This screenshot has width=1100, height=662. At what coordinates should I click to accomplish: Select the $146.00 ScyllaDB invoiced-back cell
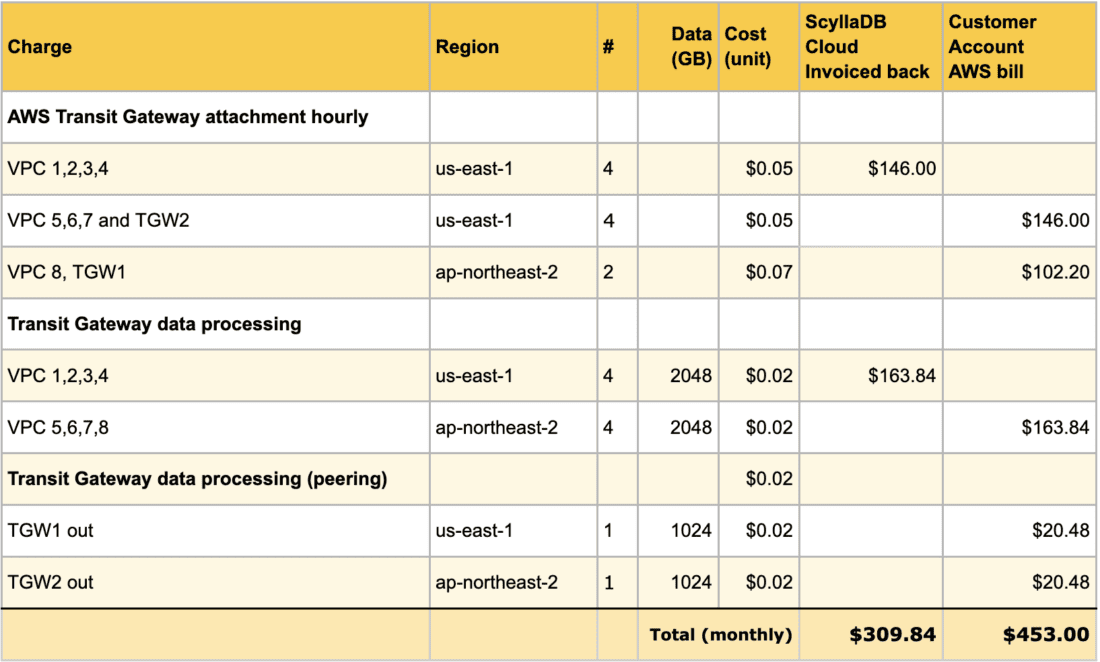pos(871,168)
